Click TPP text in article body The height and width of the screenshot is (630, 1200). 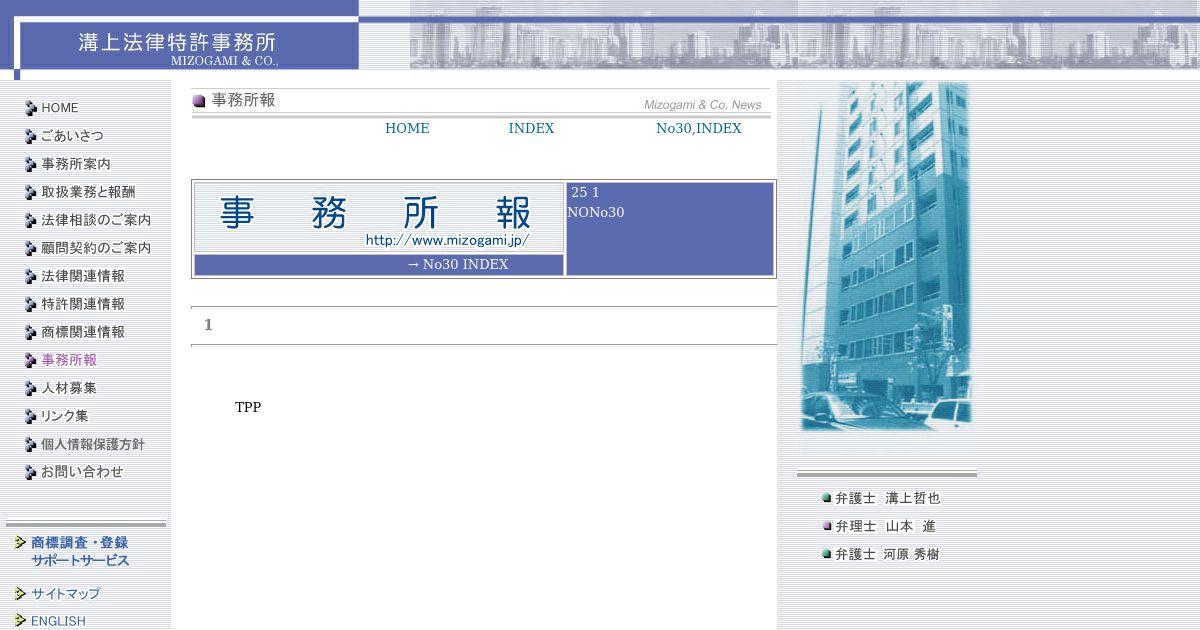tap(248, 408)
